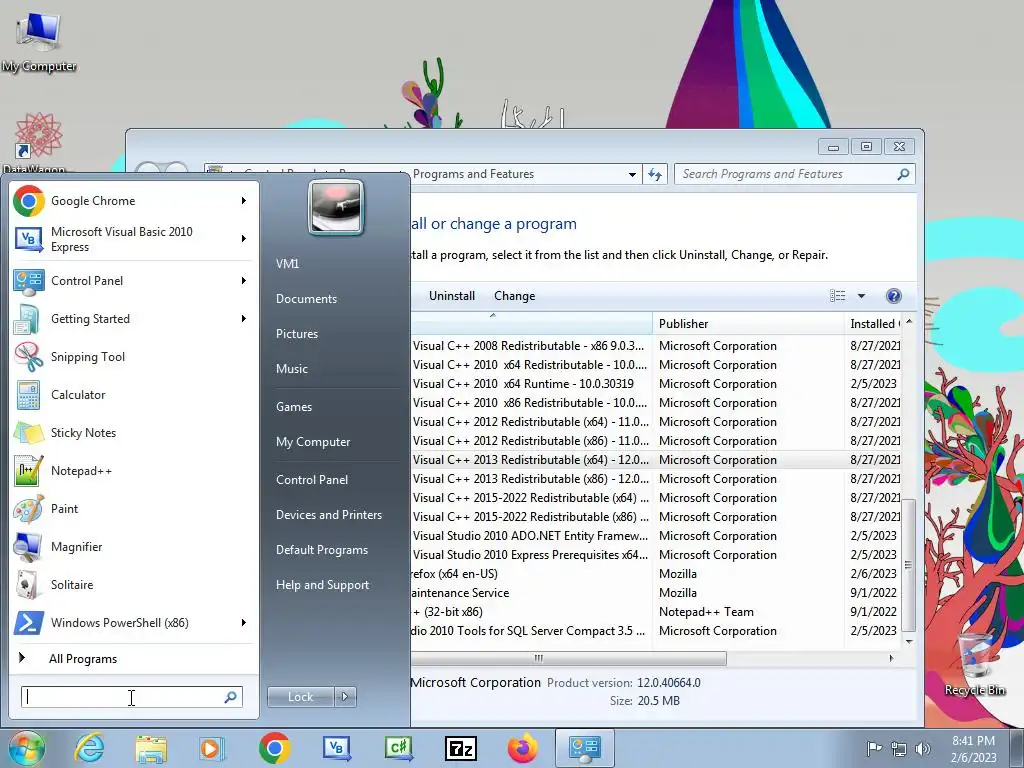
Task: Refresh the Programs and Features address bar
Action: click(655, 174)
